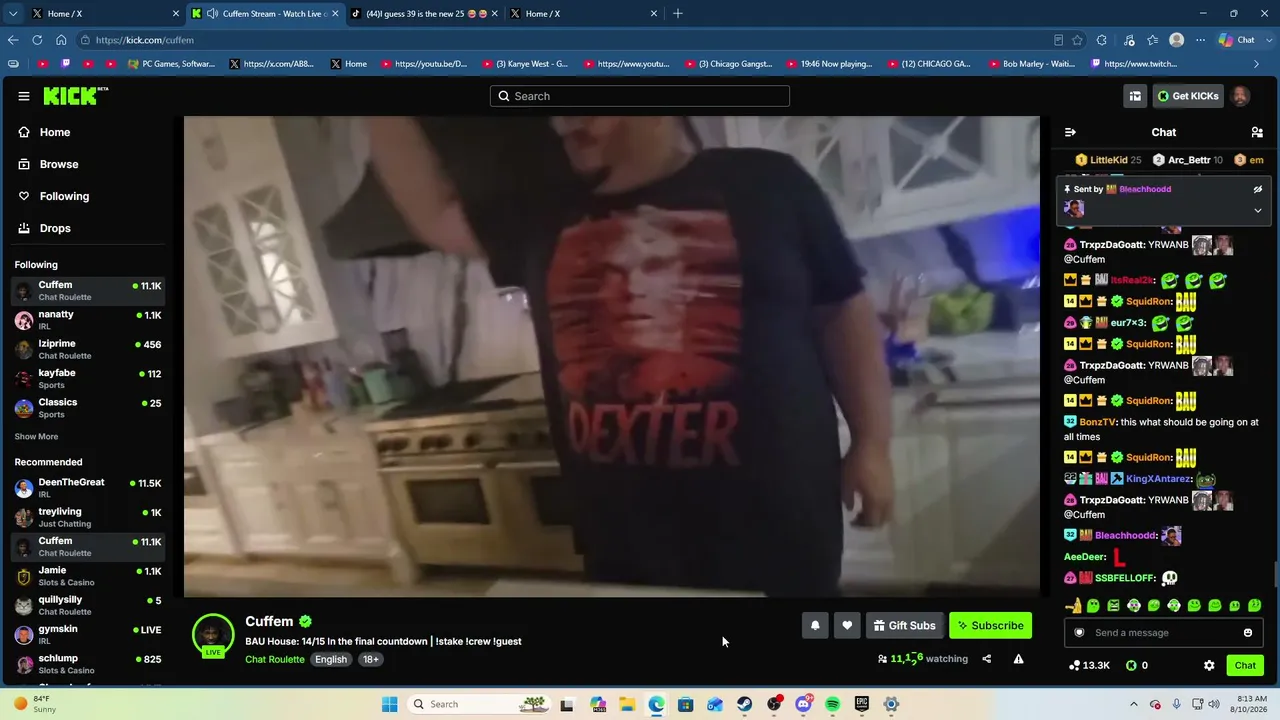The width and height of the screenshot is (1280, 720).
Task: Open the emoji picker in chat
Action: point(1248,633)
